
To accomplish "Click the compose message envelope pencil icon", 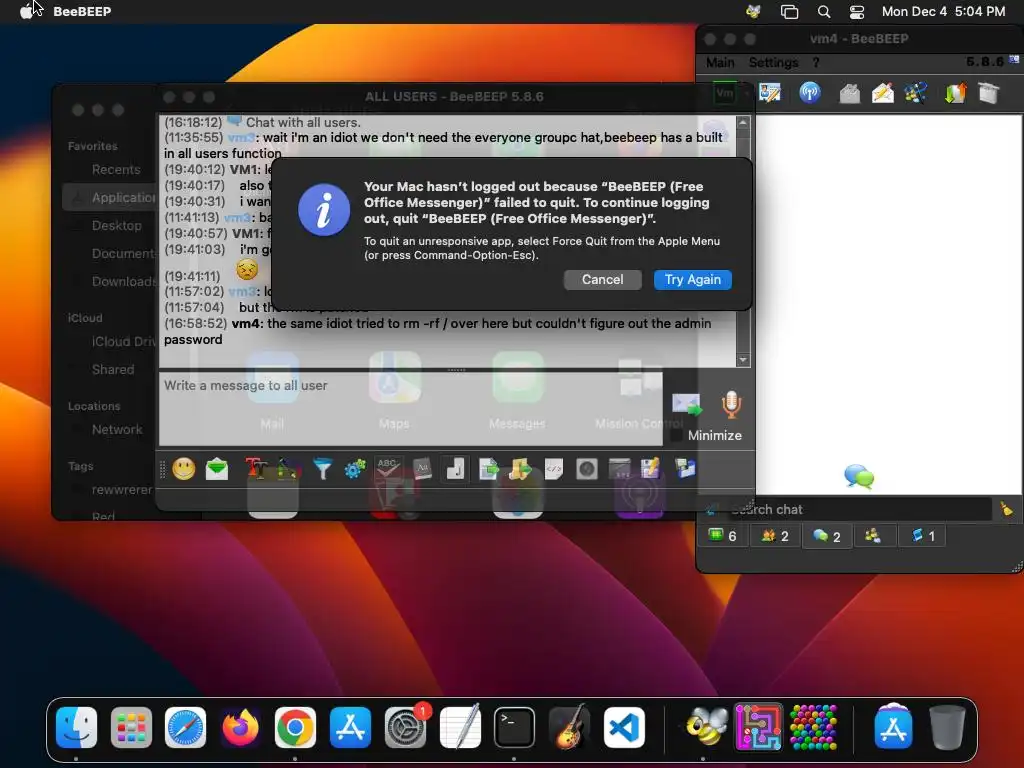I will (882, 93).
